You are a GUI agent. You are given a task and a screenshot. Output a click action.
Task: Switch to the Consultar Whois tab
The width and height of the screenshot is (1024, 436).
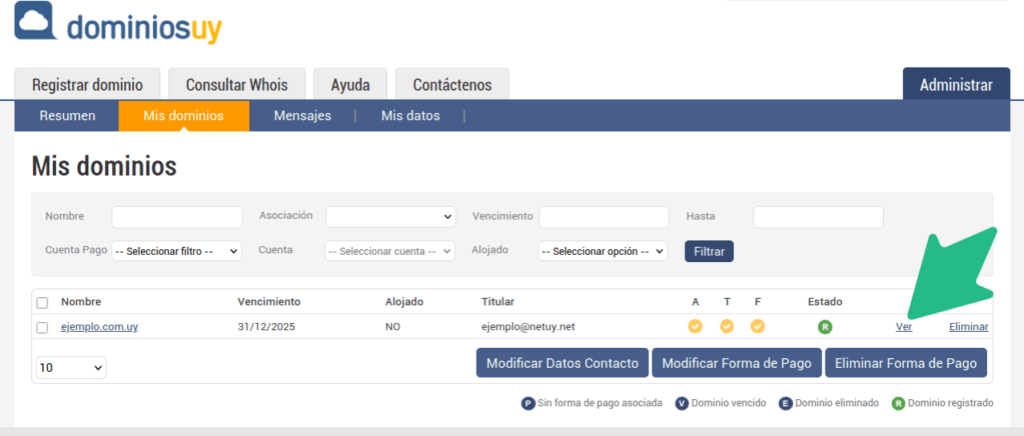235,85
